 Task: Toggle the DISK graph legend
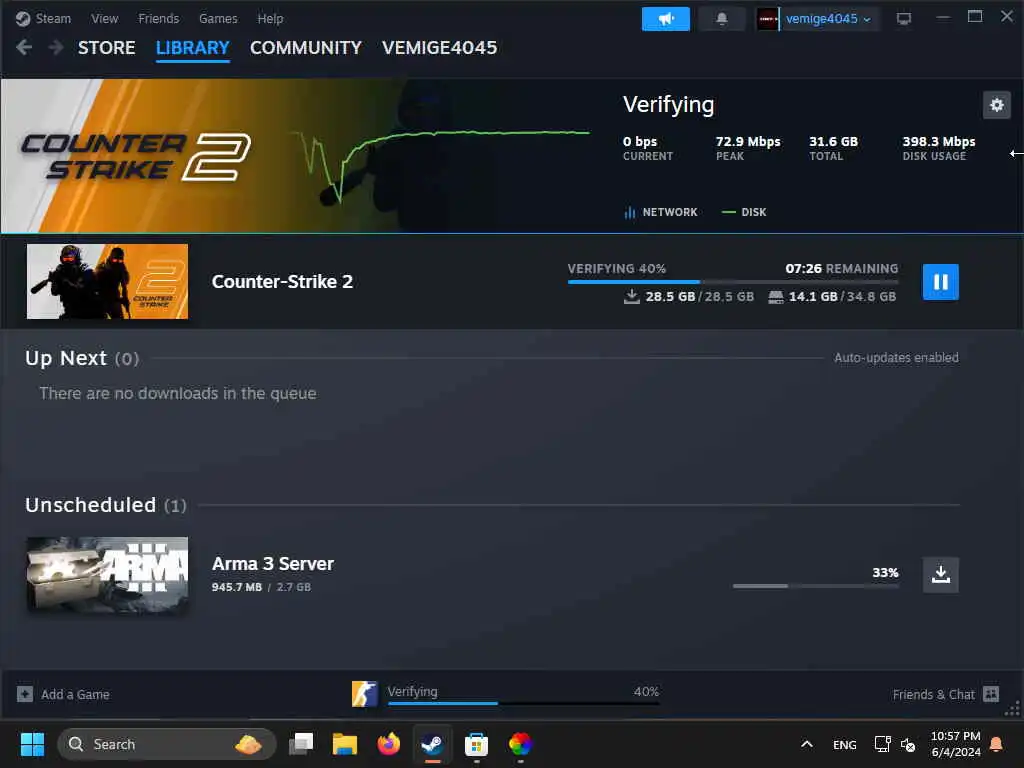[x=744, y=212]
